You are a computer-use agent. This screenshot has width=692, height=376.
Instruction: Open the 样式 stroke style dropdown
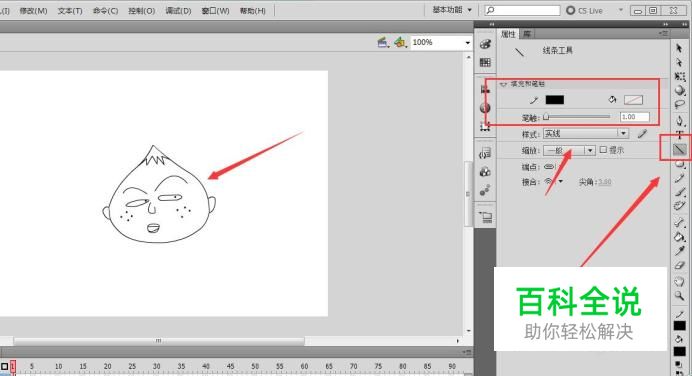pos(586,134)
